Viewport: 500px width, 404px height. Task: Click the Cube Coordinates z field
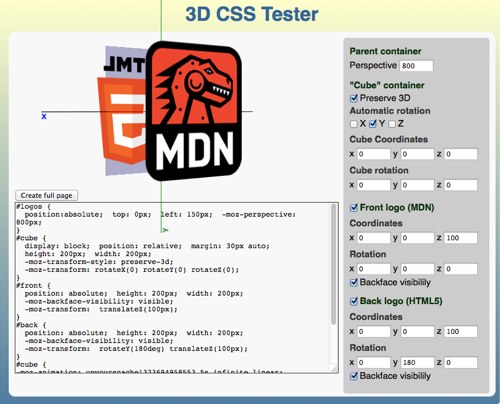click(x=461, y=154)
